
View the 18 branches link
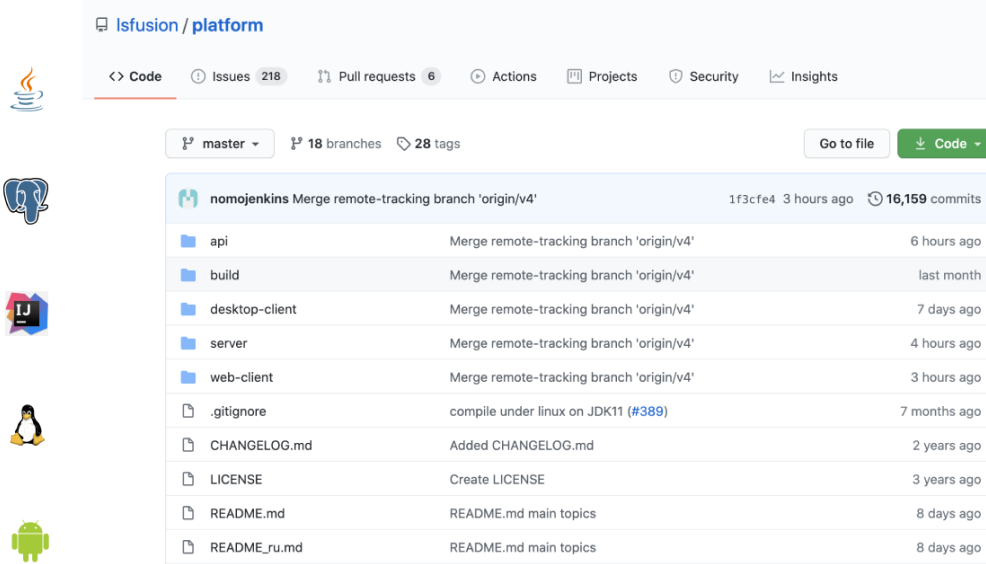[336, 143]
